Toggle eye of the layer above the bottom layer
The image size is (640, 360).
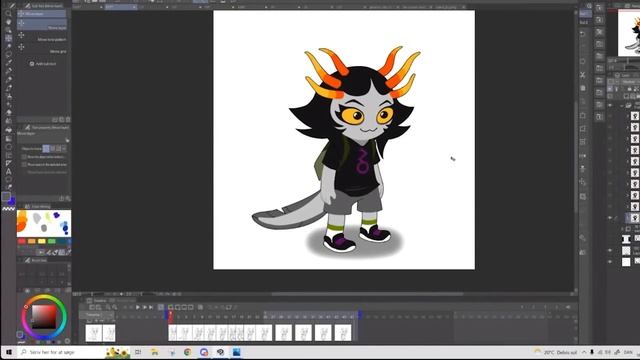point(611,250)
